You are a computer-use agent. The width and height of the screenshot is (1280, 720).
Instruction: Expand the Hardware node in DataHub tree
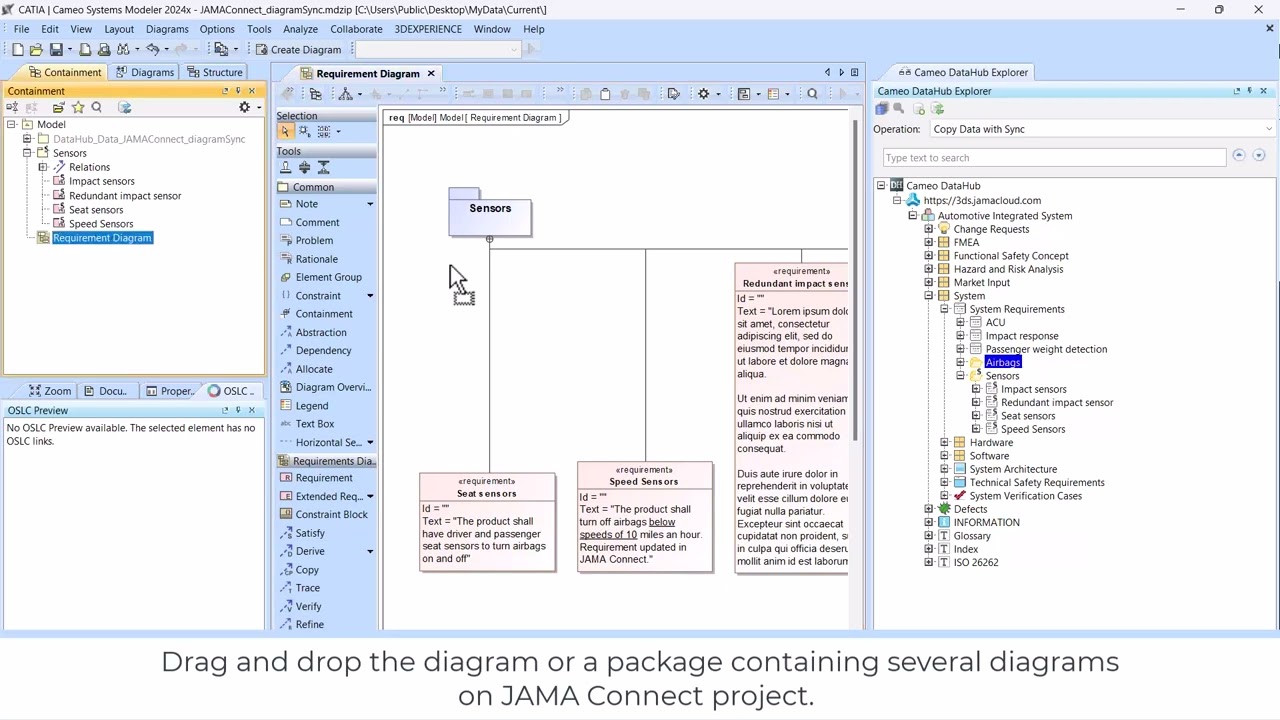click(x=945, y=442)
